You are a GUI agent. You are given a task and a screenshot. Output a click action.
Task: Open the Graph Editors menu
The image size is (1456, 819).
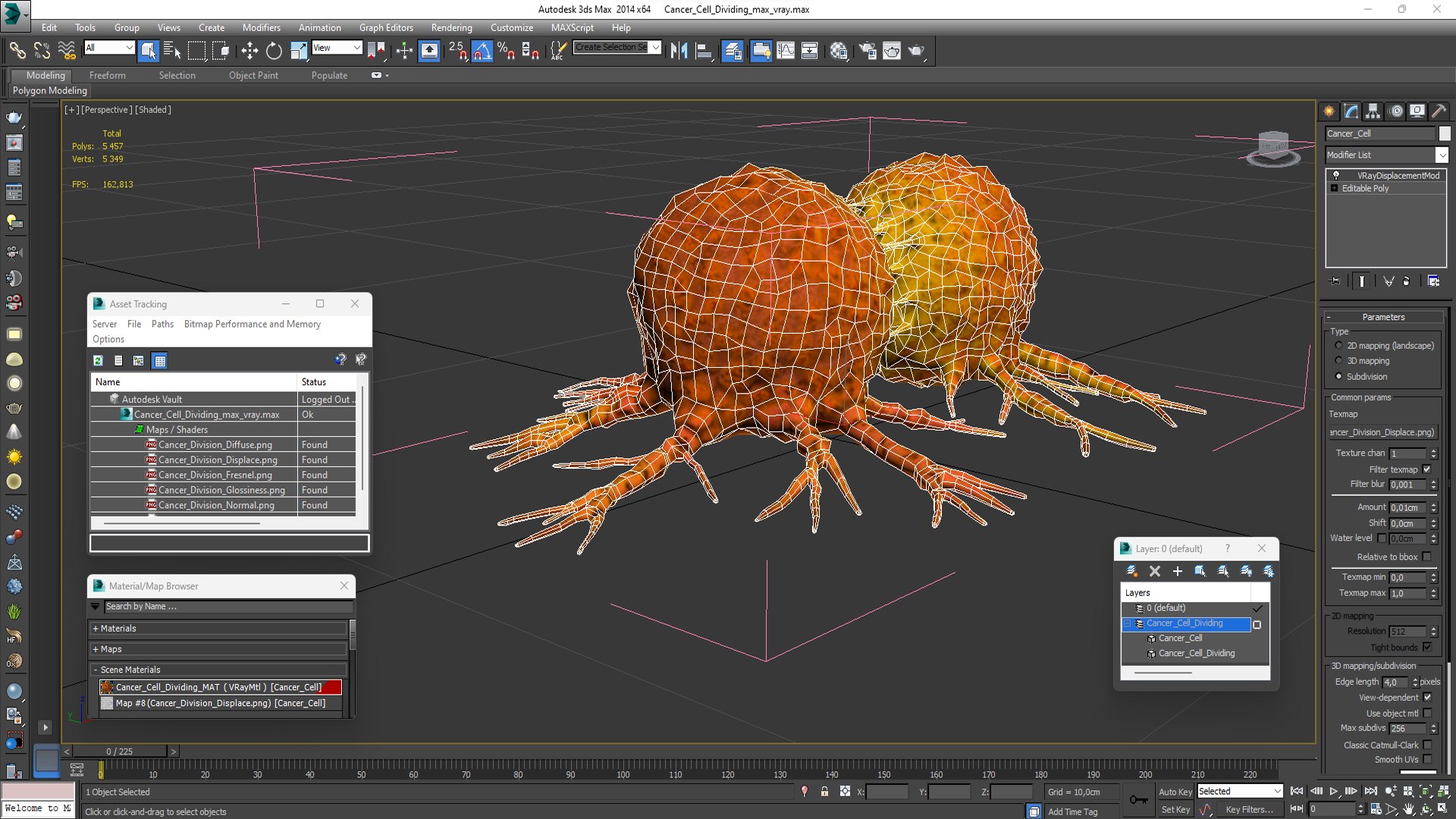386,27
